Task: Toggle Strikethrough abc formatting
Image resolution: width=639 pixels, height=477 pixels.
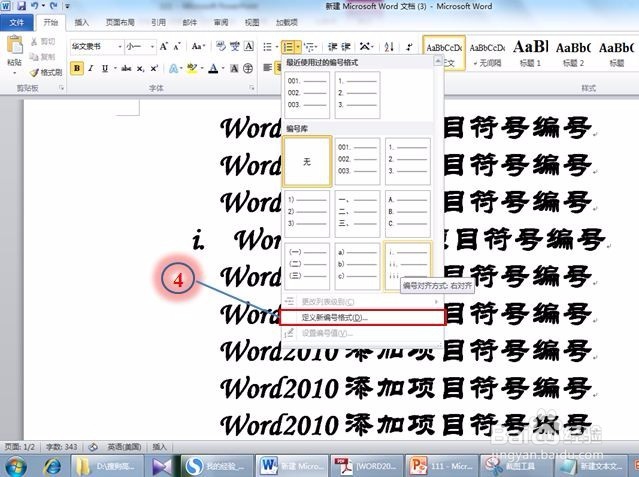Action: (126, 68)
